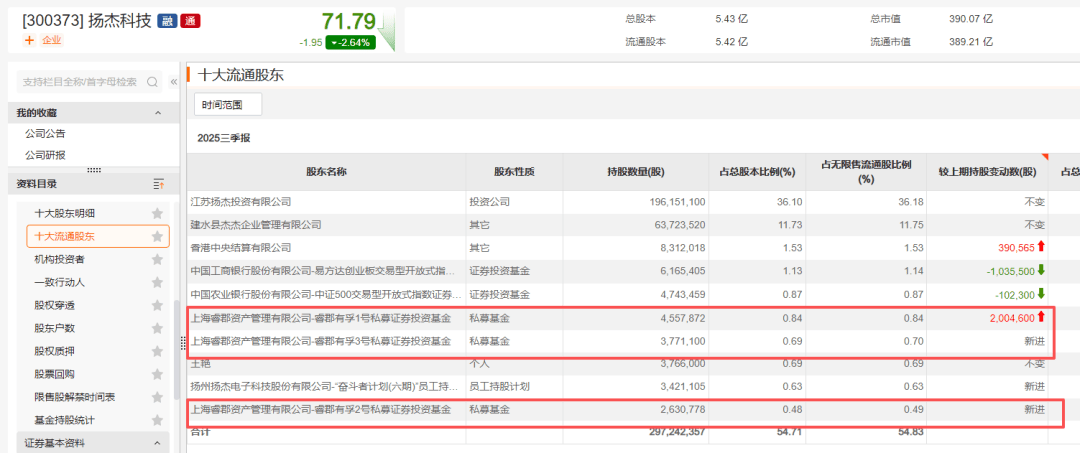Collapse the sidebar with the double-chevron icon
The width and height of the screenshot is (1080, 453).
(174, 82)
